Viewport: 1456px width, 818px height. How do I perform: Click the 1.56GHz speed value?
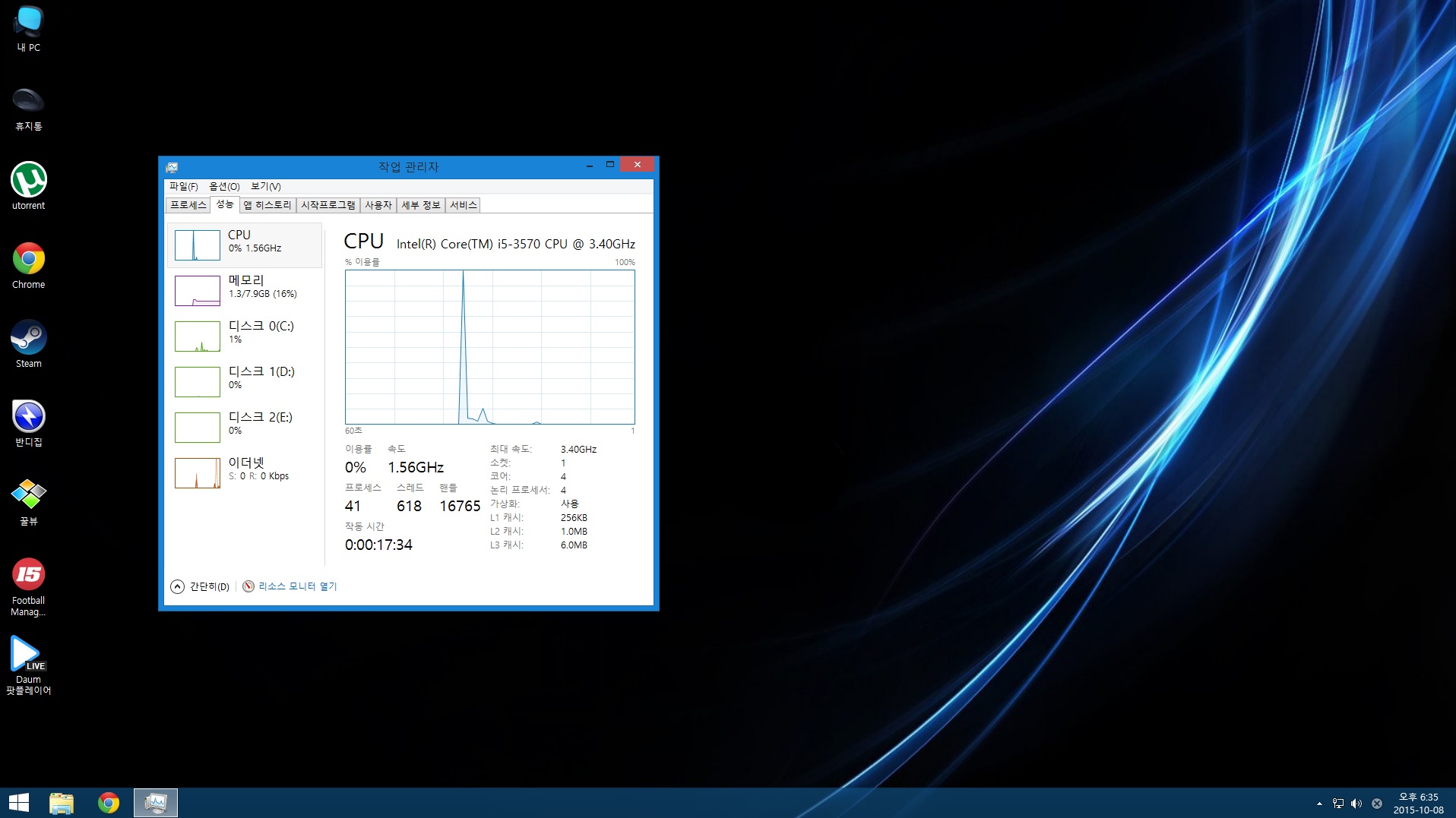(416, 467)
